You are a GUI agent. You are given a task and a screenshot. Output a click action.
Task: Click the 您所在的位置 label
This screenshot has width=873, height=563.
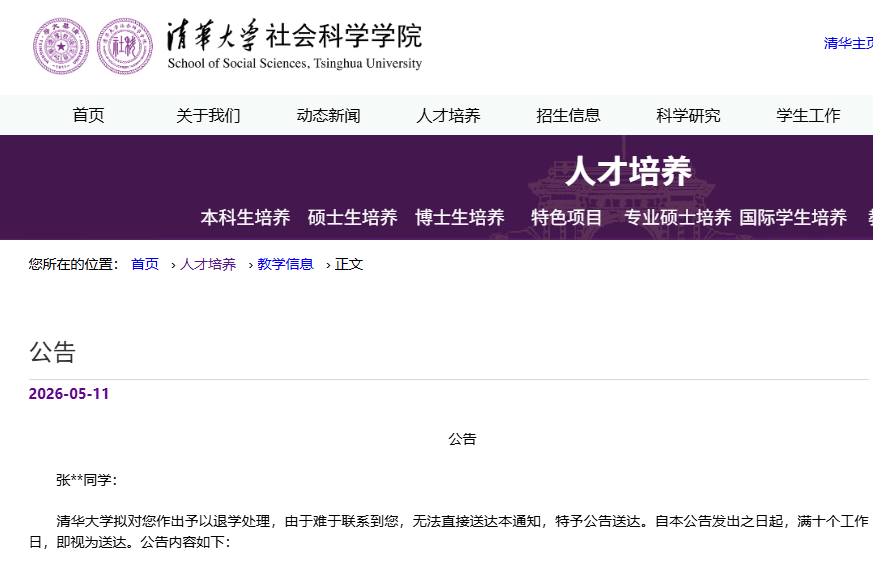click(73, 264)
